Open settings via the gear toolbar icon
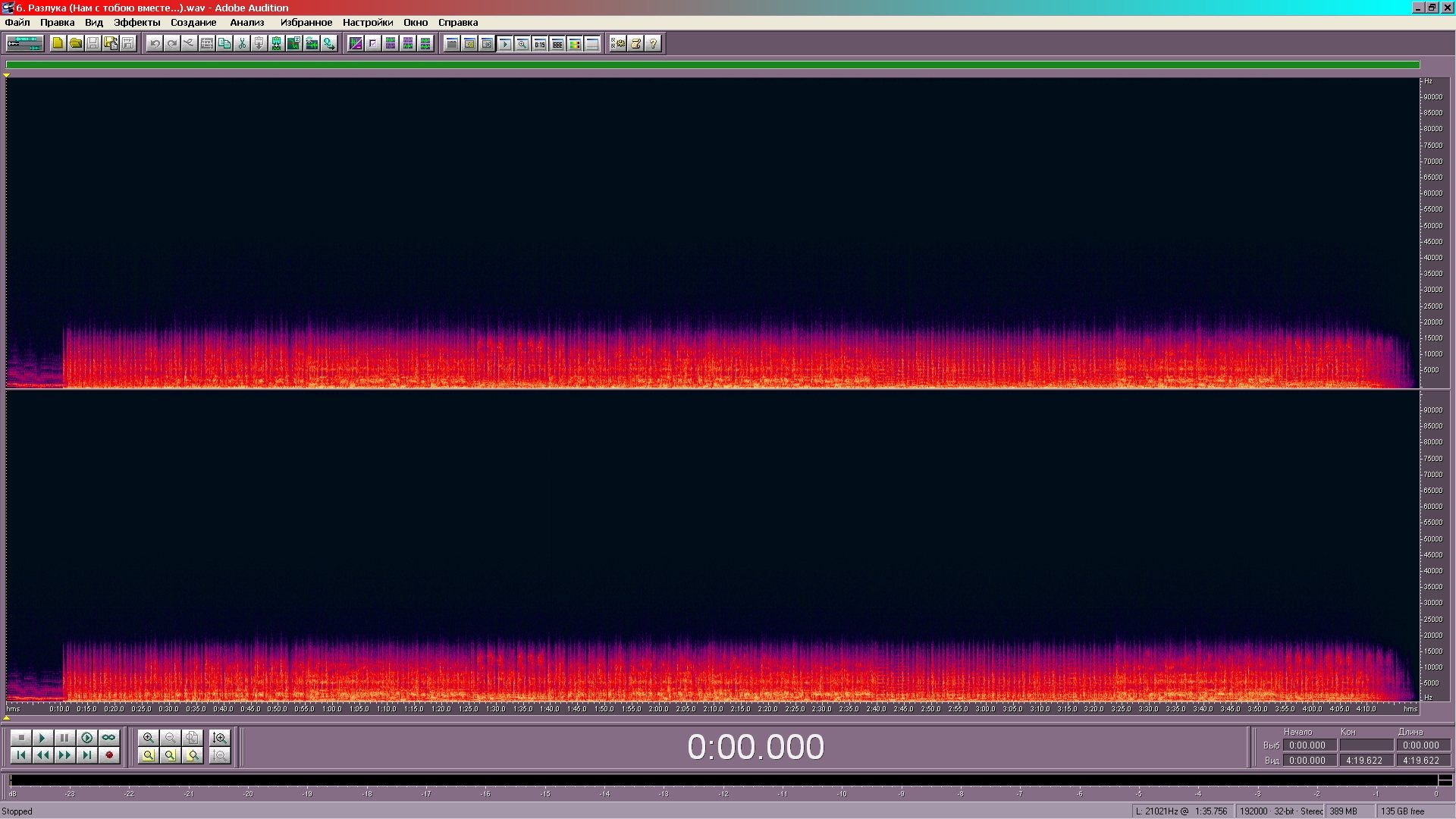Viewport: 1456px width, 819px height. pos(618,43)
